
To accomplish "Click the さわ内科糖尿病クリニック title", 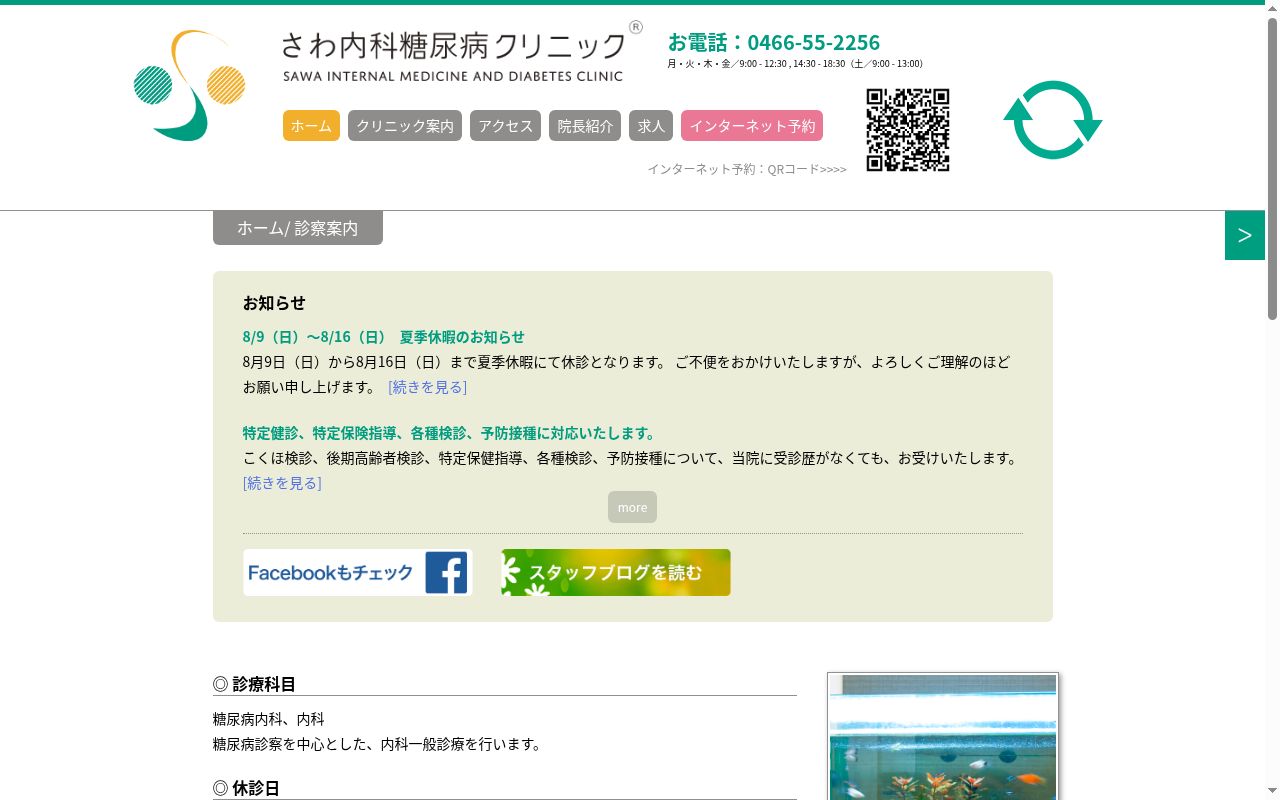I will (453, 45).
